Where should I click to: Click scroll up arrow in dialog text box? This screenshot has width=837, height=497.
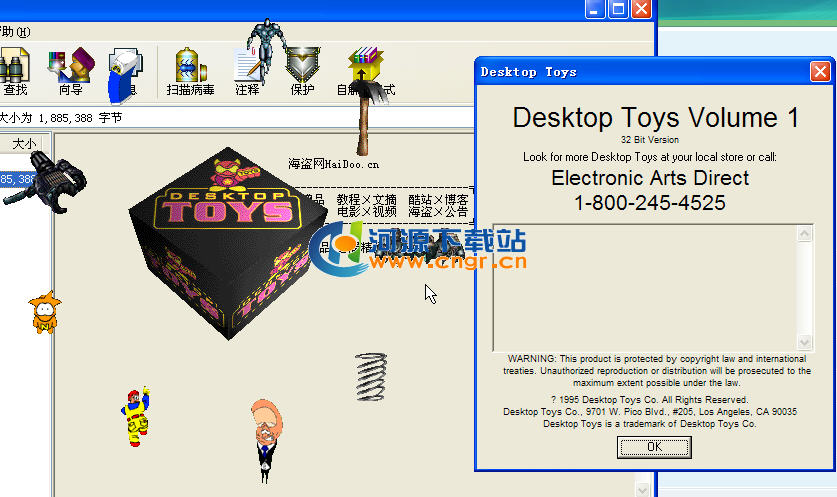click(804, 233)
